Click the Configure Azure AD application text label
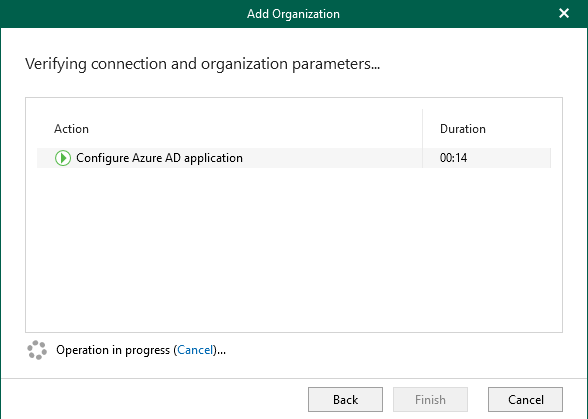 coord(159,158)
